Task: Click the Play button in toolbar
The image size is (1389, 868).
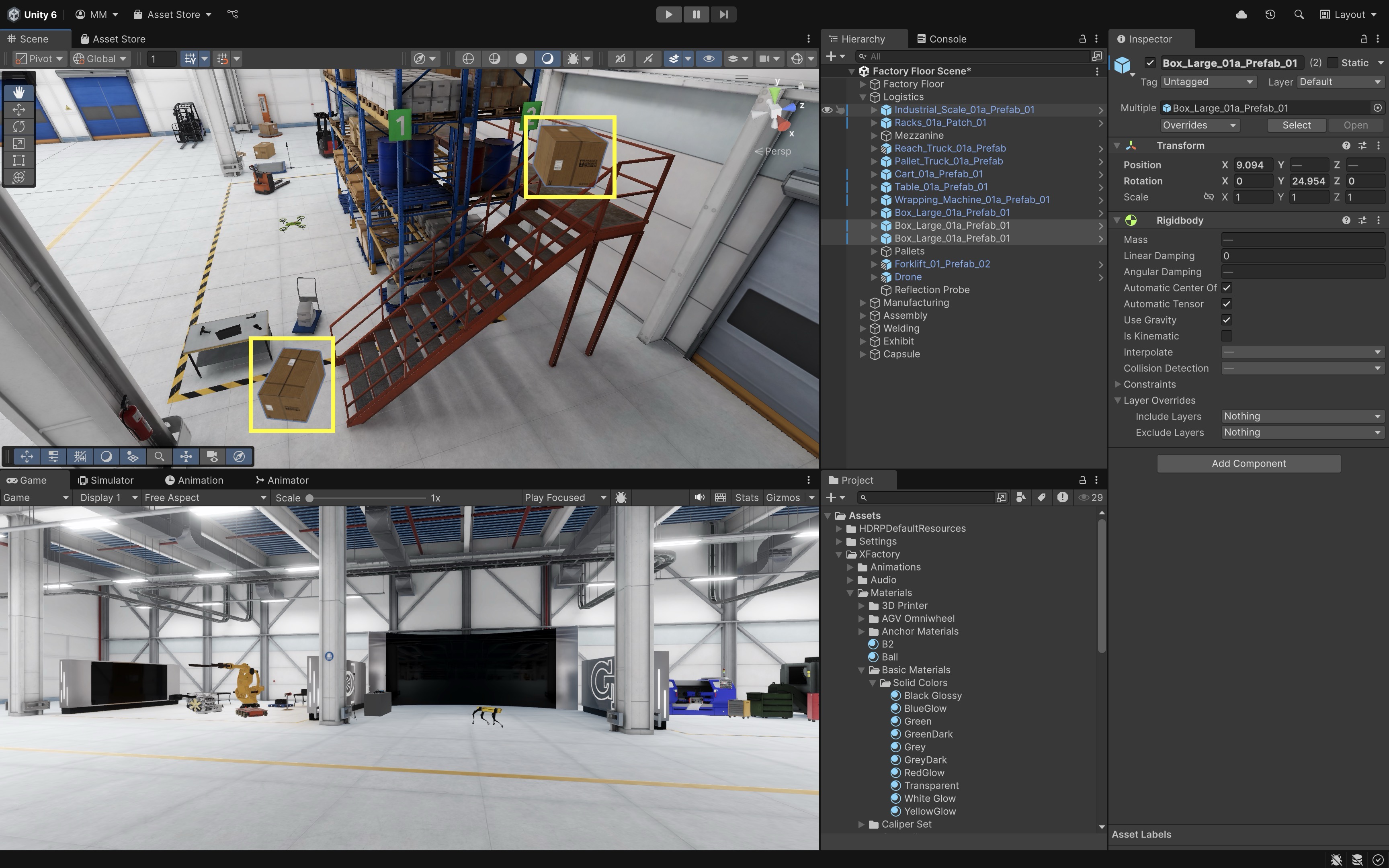Action: (x=669, y=14)
